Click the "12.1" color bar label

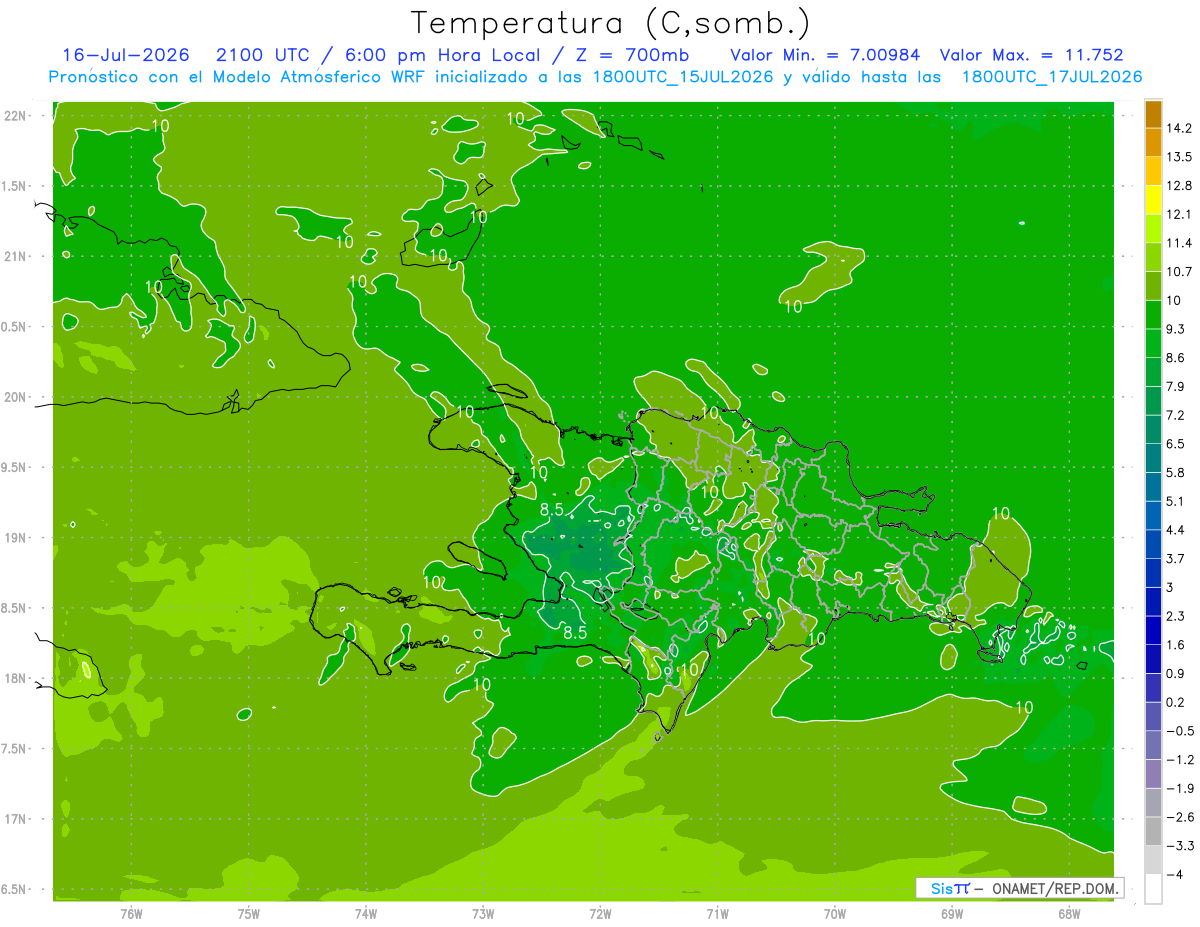(1179, 214)
